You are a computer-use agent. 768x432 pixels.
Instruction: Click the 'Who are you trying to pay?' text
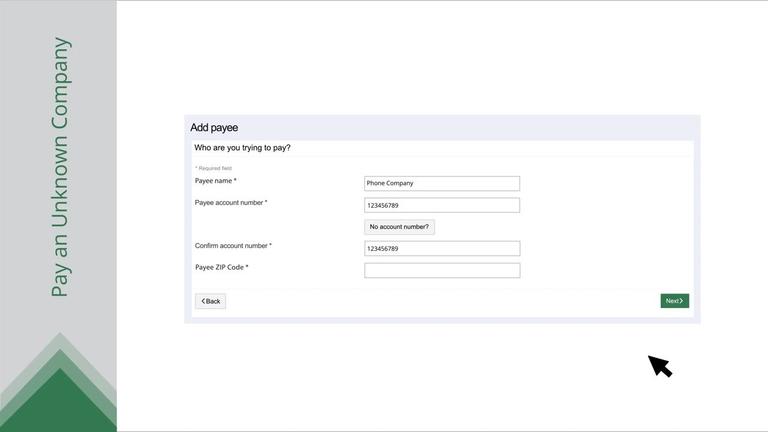[x=242, y=147]
